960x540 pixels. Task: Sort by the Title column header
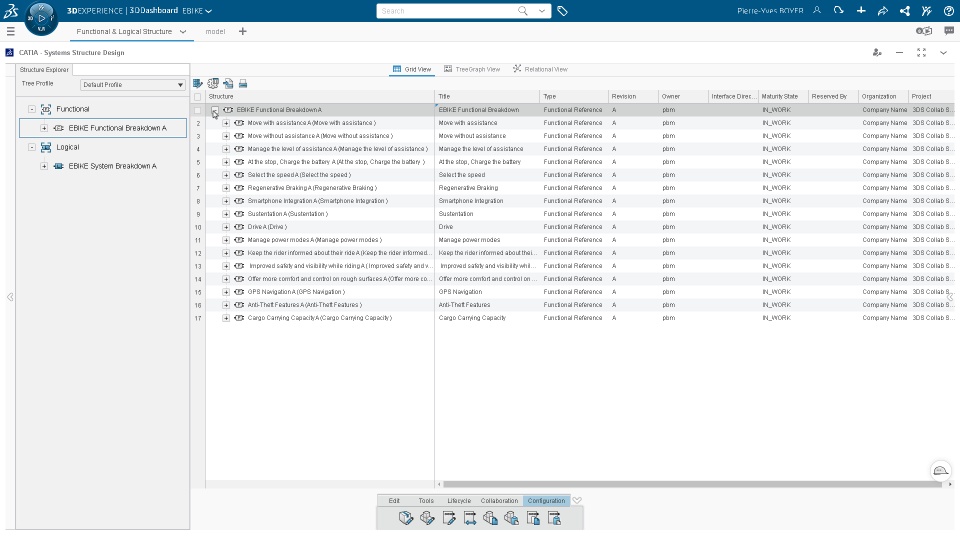pyautogui.click(x=487, y=97)
